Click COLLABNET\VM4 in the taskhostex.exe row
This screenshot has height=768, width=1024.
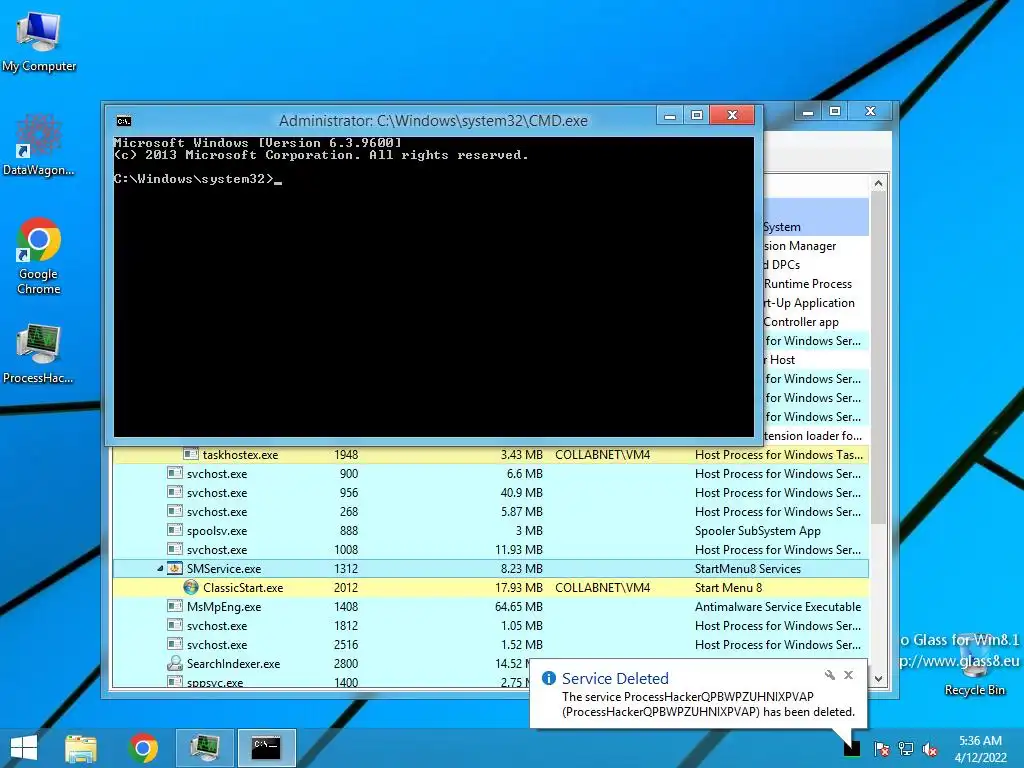click(603, 455)
